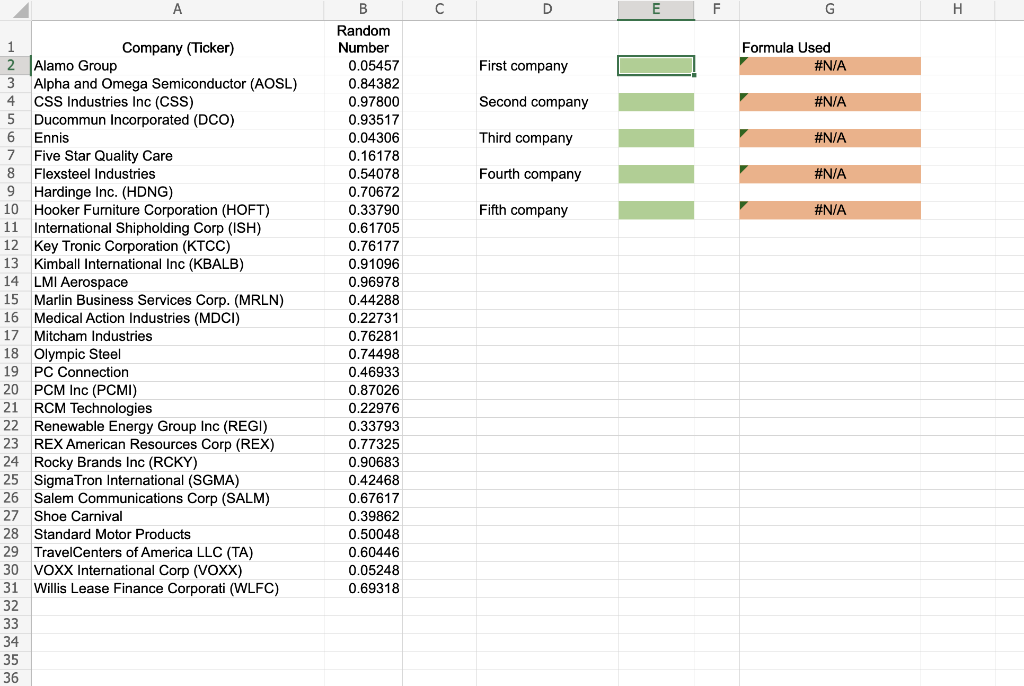Image resolution: width=1024 pixels, height=686 pixels.
Task: Select 'Renewable Energy Group Inc (REGI)' cell
Action: [178, 426]
